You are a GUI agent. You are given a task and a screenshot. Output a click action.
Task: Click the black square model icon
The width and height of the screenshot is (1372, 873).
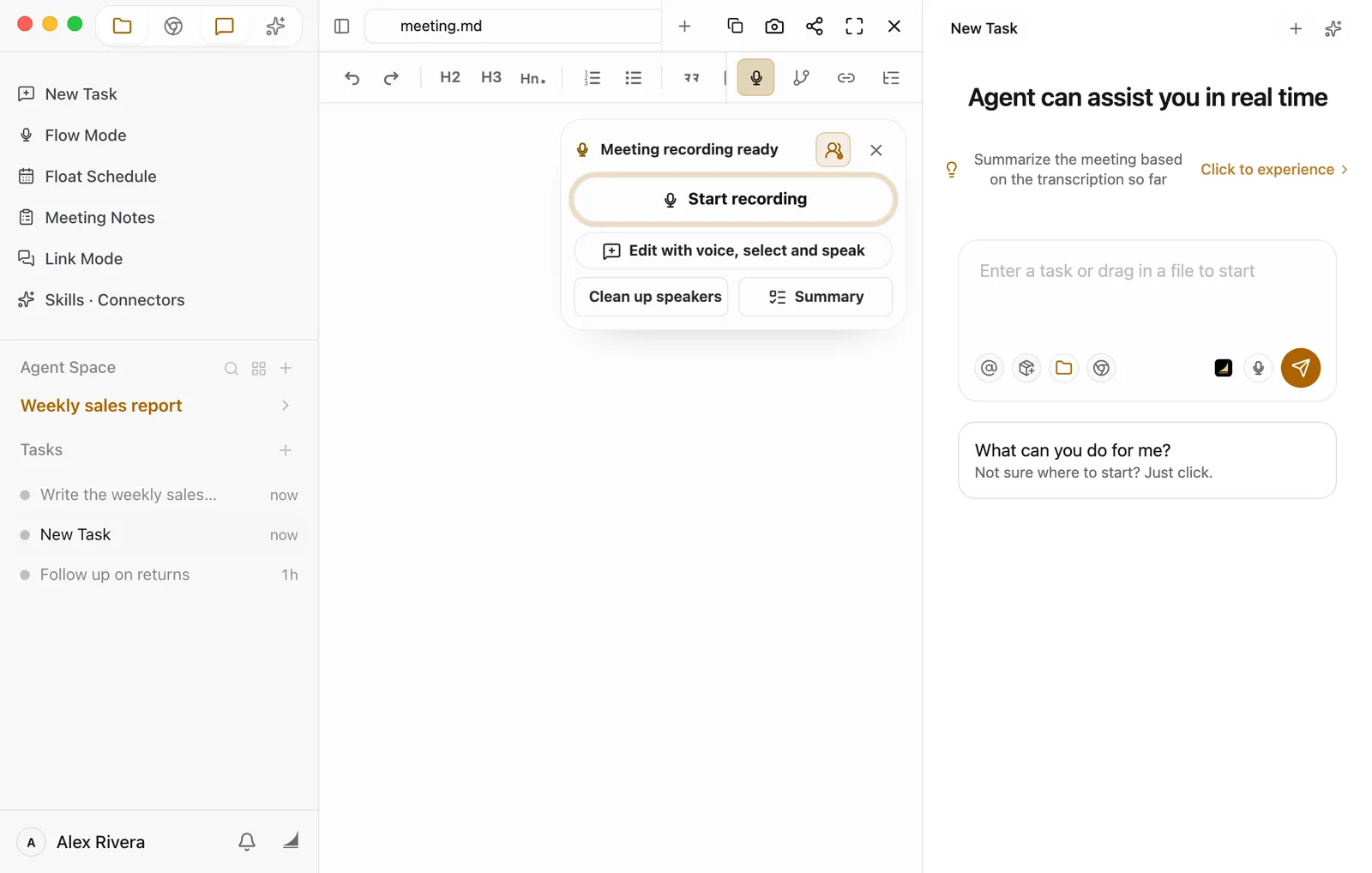1224,368
